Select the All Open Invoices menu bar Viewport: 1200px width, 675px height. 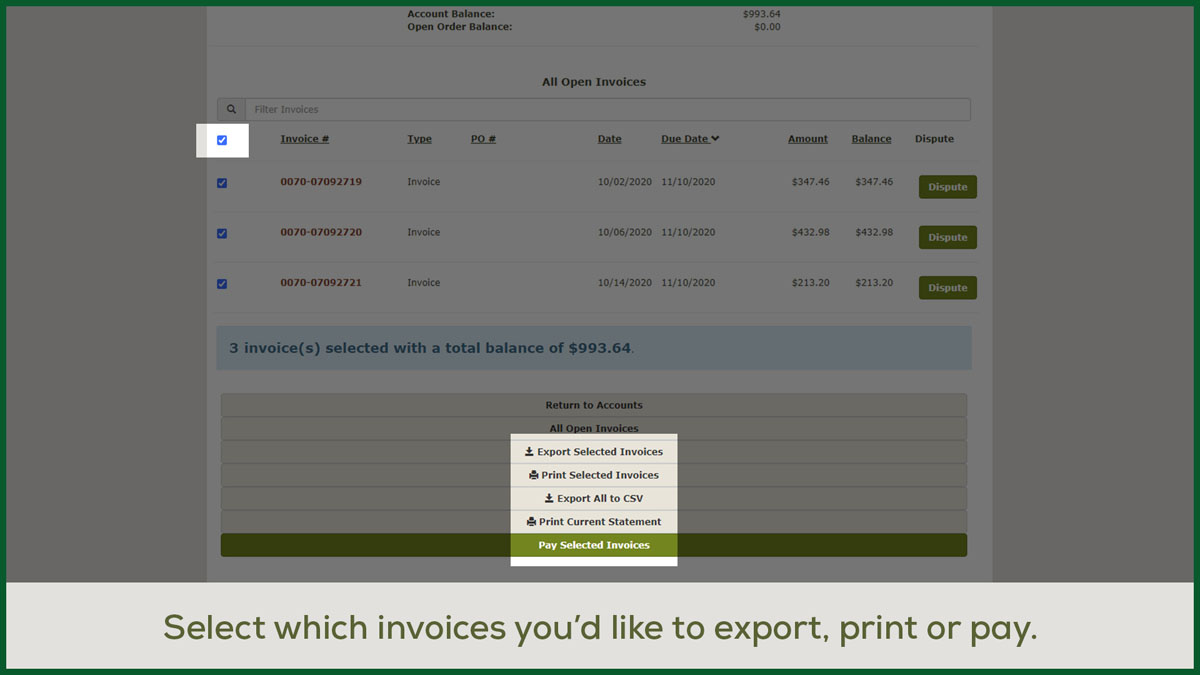(594, 428)
